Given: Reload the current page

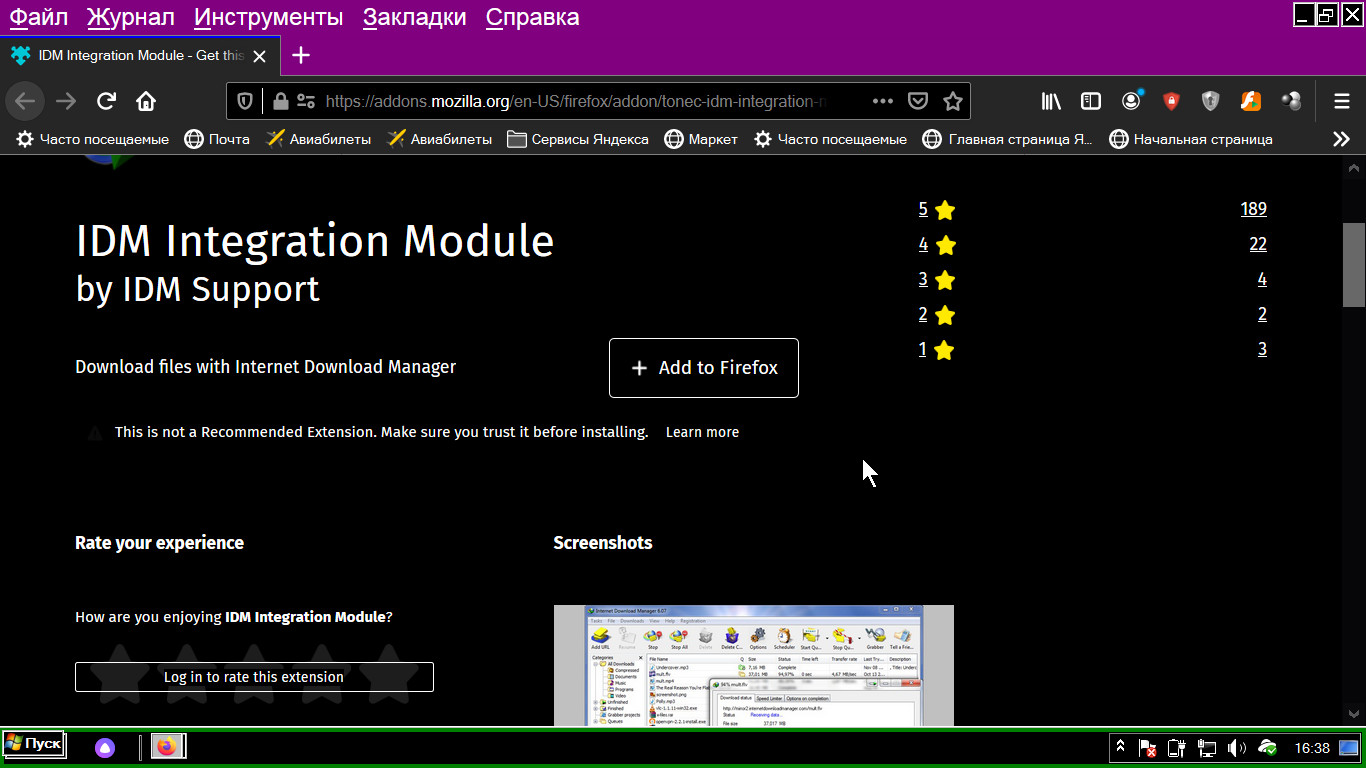Looking at the screenshot, I should tap(106, 101).
